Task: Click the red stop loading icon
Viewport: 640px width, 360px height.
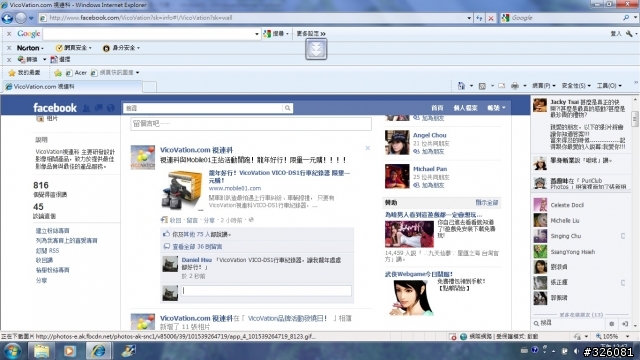Action: (x=491, y=18)
